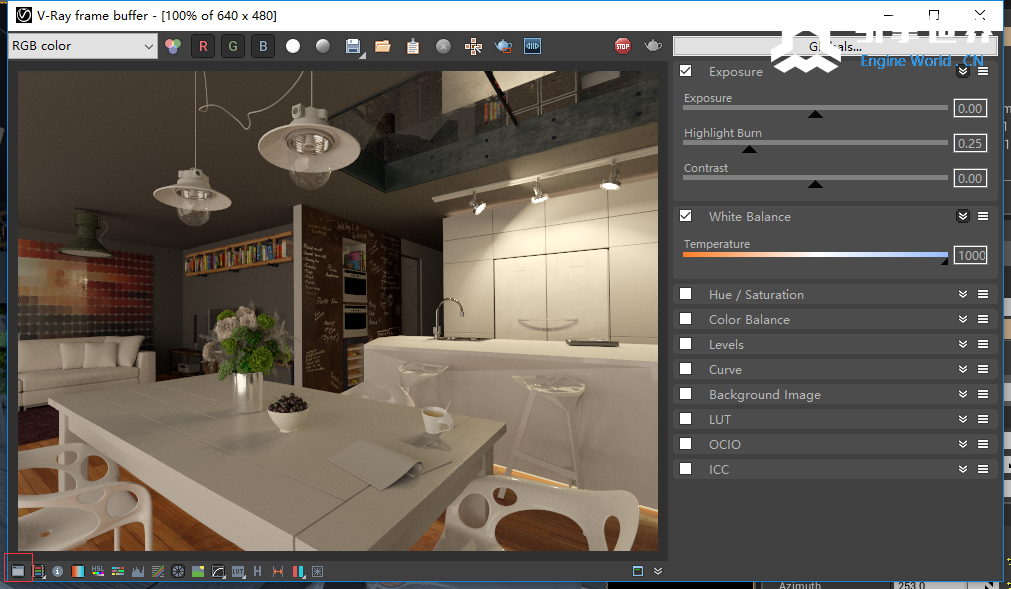The width and height of the screenshot is (1011, 589).
Task: Turn on the Curve correction checkbox
Action: point(686,369)
